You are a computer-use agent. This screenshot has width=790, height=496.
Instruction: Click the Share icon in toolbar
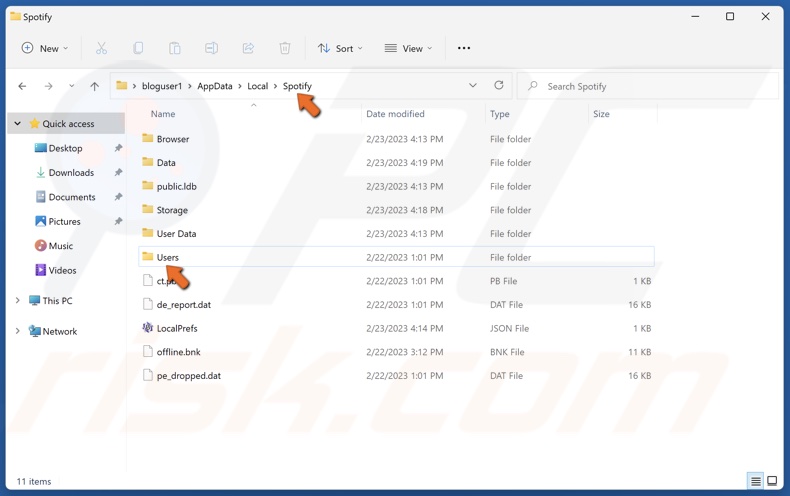point(248,48)
